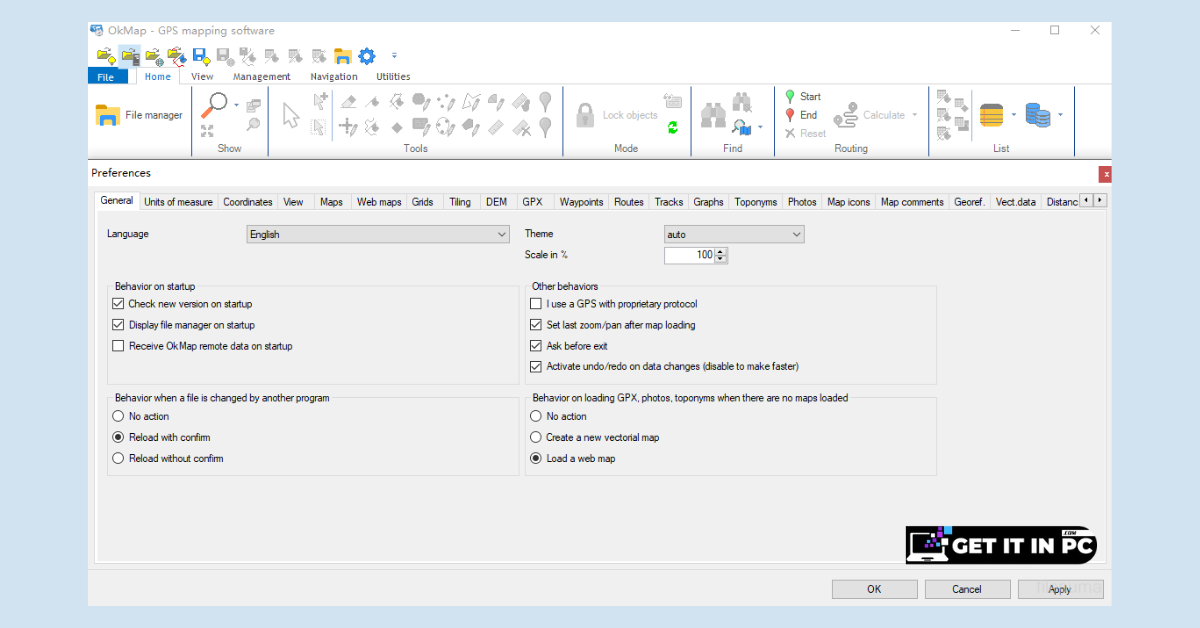Expand the database list dropdown arrow
The width and height of the screenshot is (1200, 628).
click(1060, 115)
